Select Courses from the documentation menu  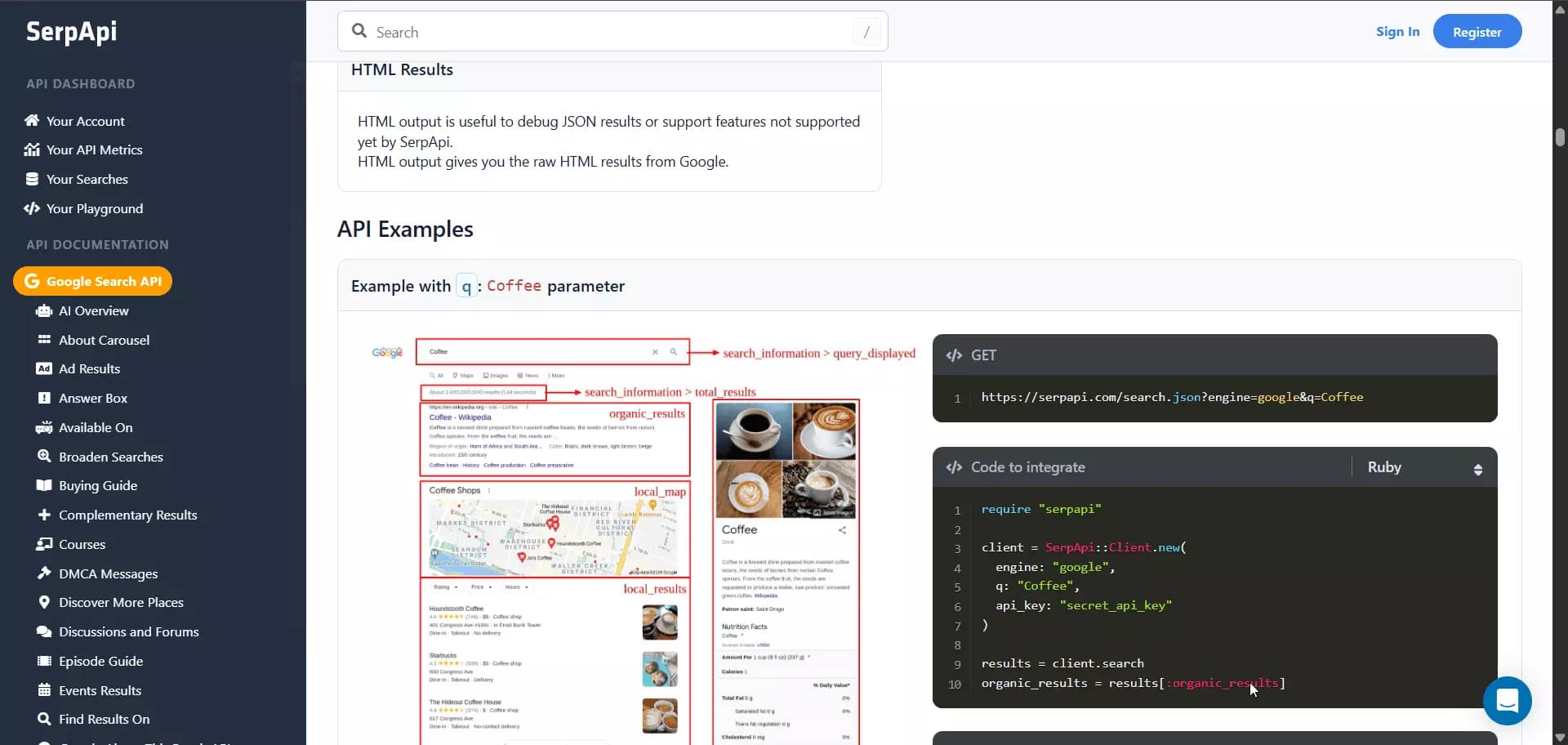82,544
